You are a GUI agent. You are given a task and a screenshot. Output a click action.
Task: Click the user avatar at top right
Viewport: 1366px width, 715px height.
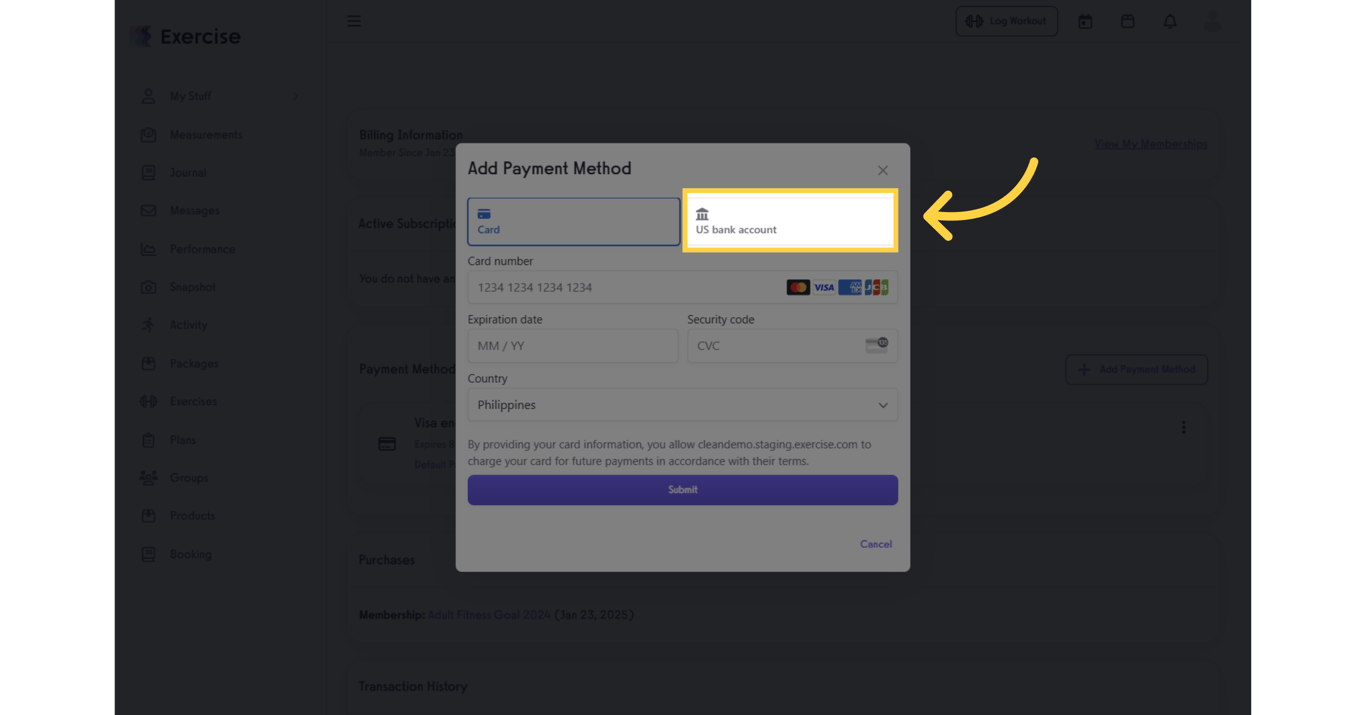pos(1211,21)
